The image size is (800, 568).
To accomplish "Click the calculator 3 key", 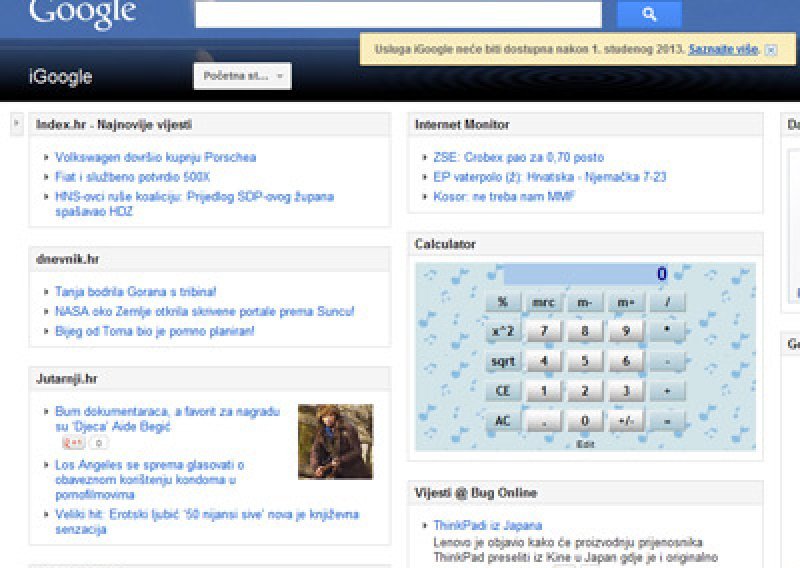I will click(x=626, y=391).
